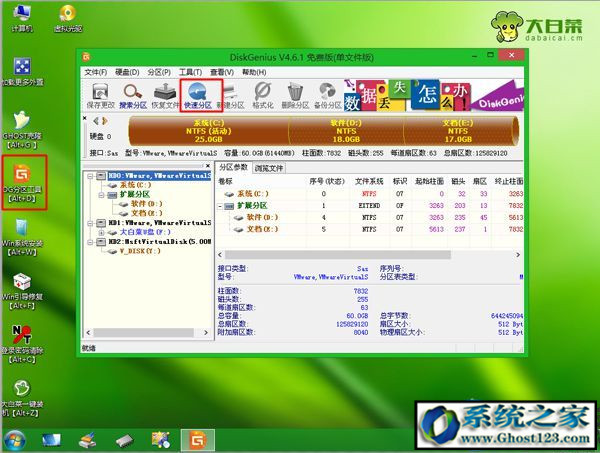Open the Search Partition (搜索分区) tool
600x453 pixels.
coord(133,96)
